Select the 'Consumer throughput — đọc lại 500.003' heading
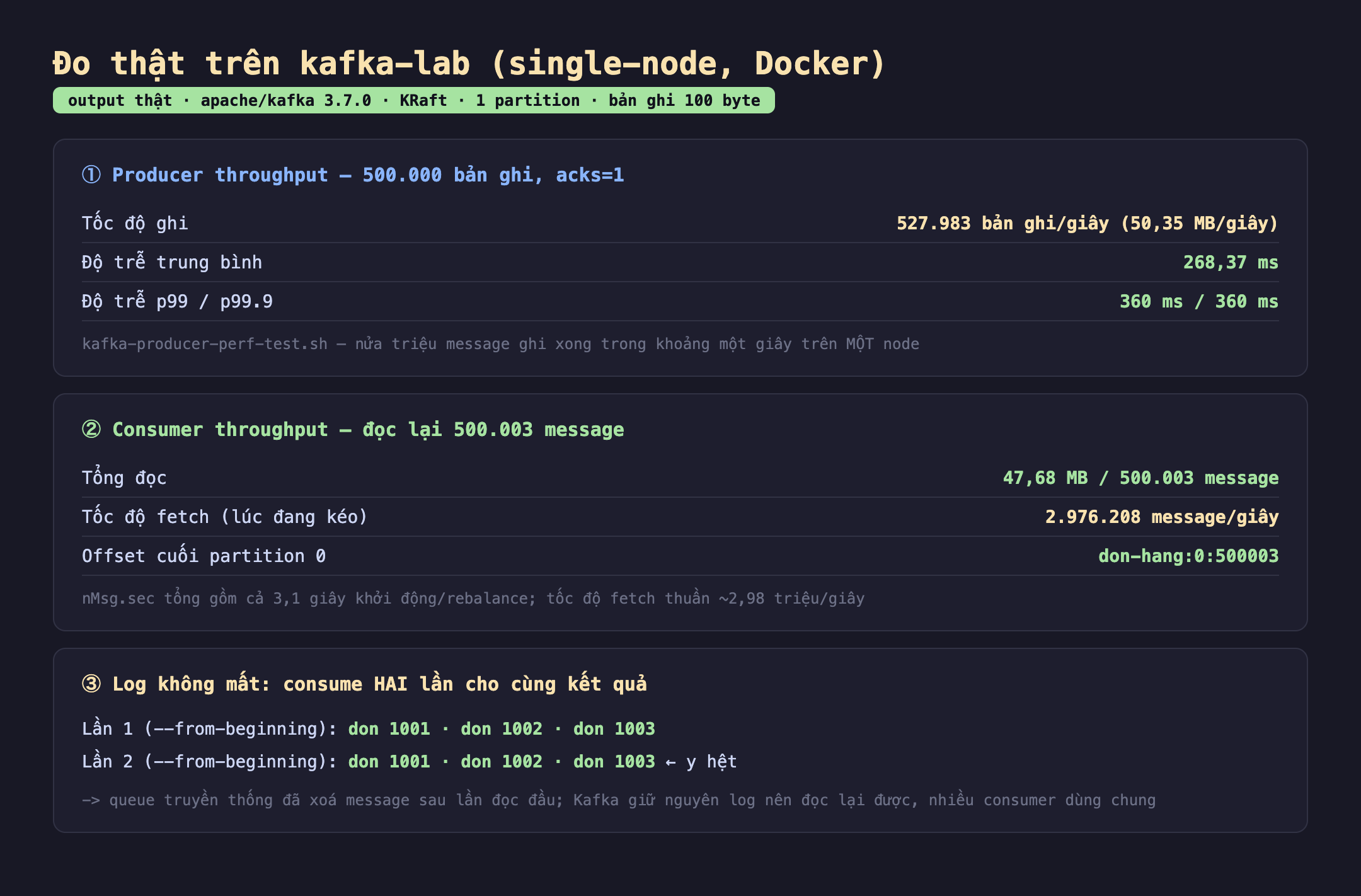The width and height of the screenshot is (1361, 896). [x=368, y=429]
